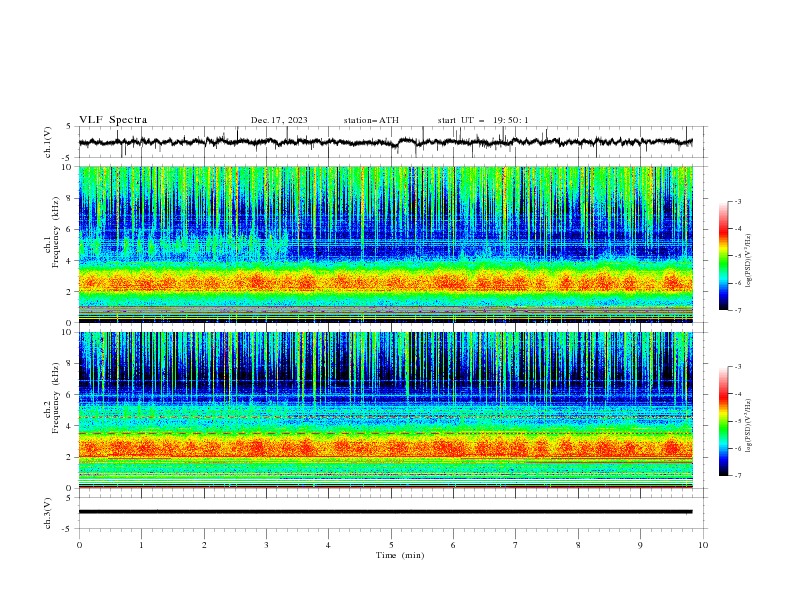Click the "start UT = 19:50:1" text

pos(483,120)
